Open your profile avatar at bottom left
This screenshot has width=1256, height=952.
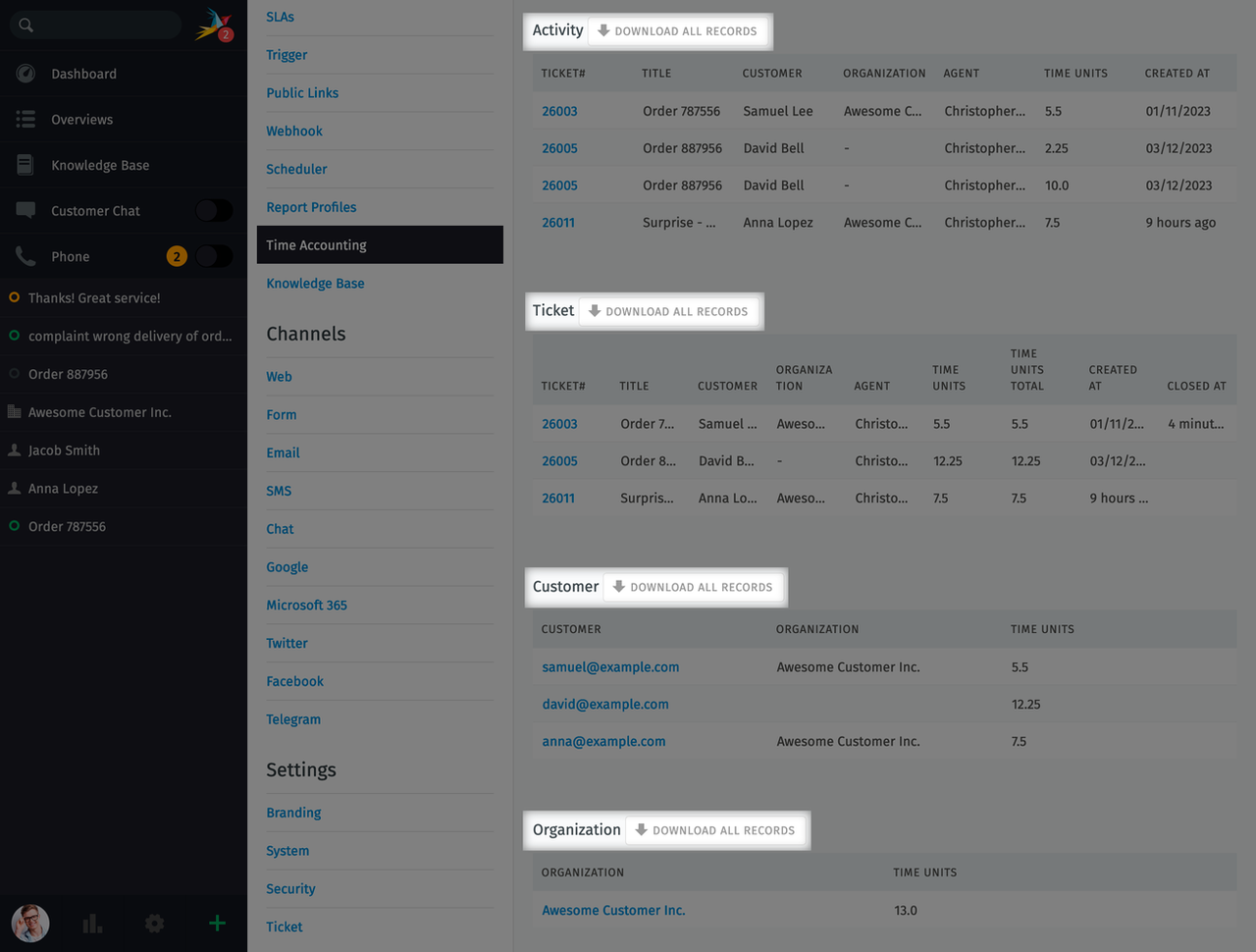[x=29, y=924]
